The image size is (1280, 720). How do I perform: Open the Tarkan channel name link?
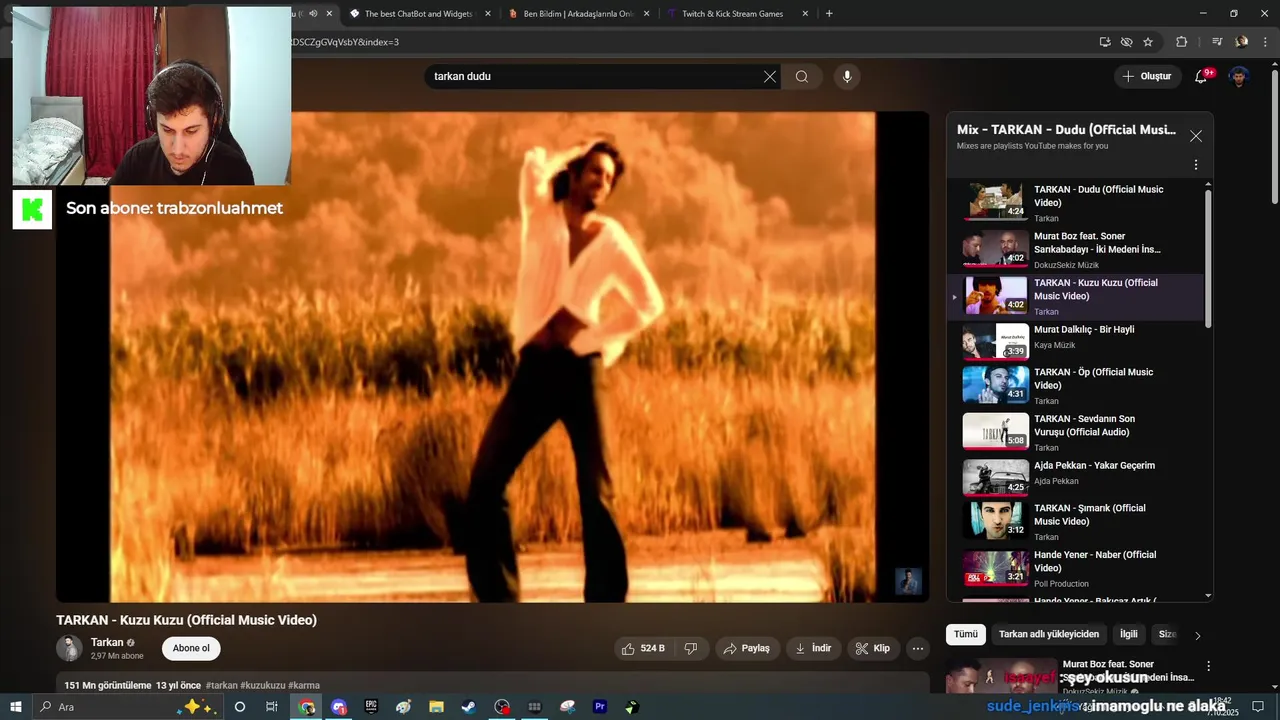point(107,643)
